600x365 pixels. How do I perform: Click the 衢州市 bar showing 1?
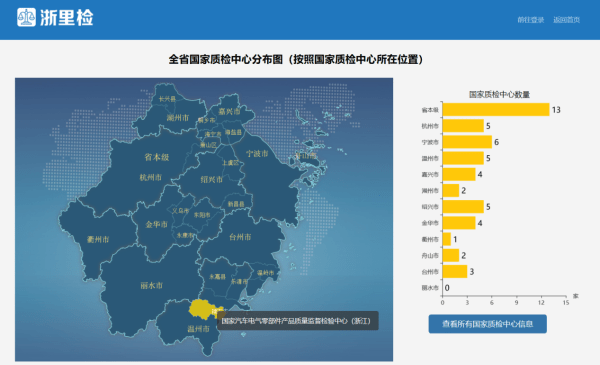click(447, 239)
